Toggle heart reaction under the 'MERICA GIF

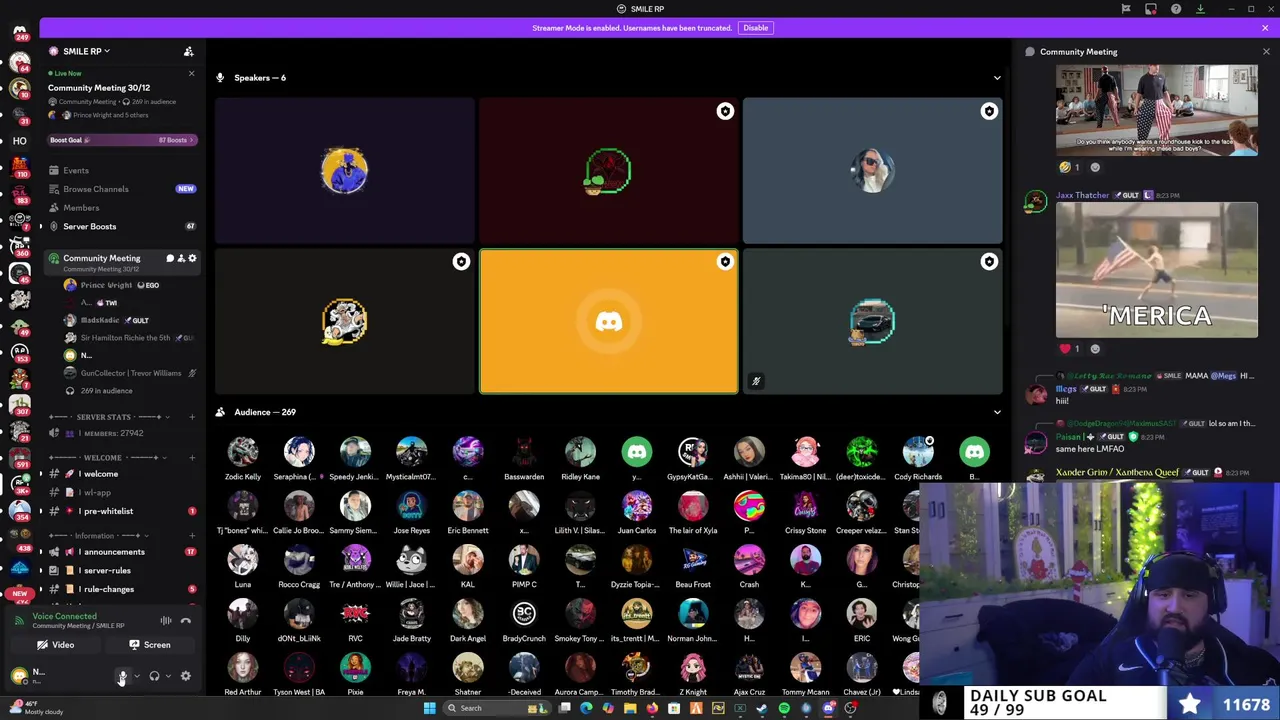pyautogui.click(x=1068, y=349)
